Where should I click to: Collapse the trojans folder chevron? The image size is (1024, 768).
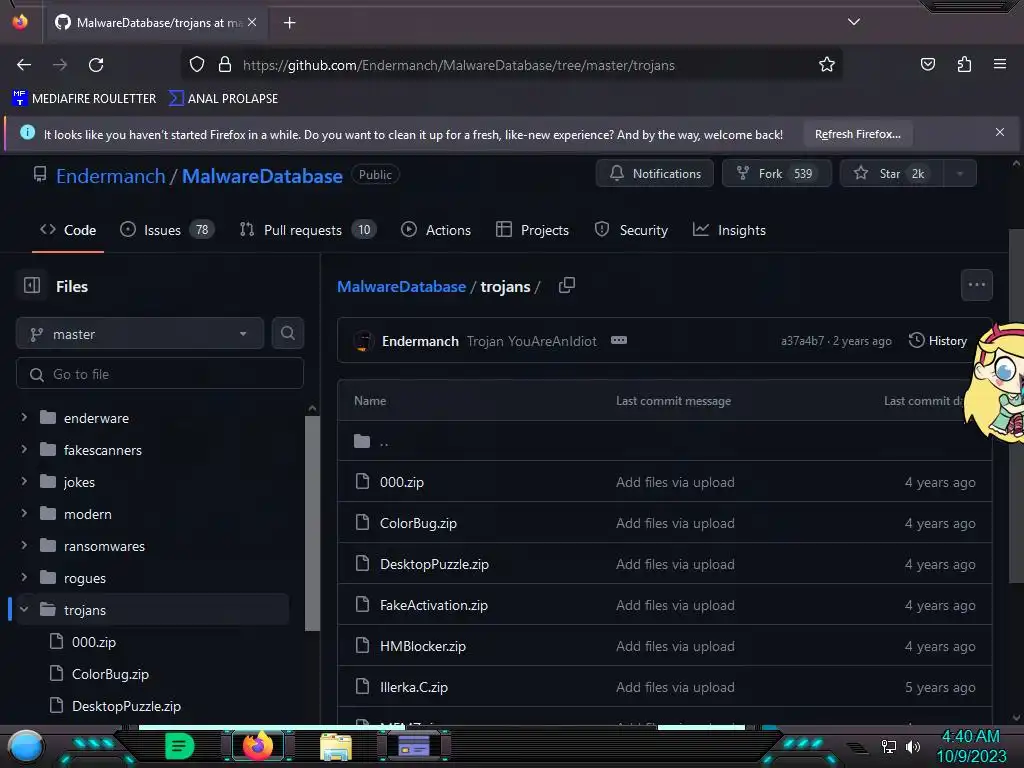click(x=24, y=609)
